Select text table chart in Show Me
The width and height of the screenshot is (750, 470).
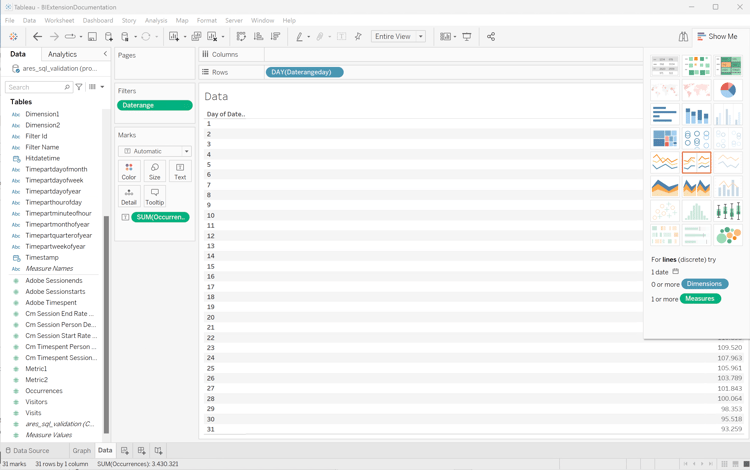tap(665, 66)
